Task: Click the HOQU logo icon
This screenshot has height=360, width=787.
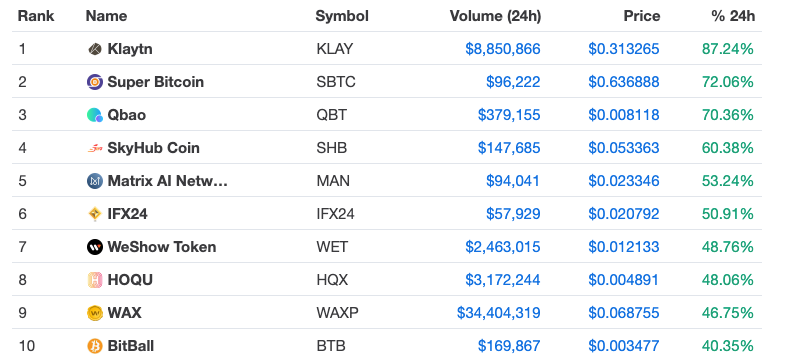Action: [94, 280]
